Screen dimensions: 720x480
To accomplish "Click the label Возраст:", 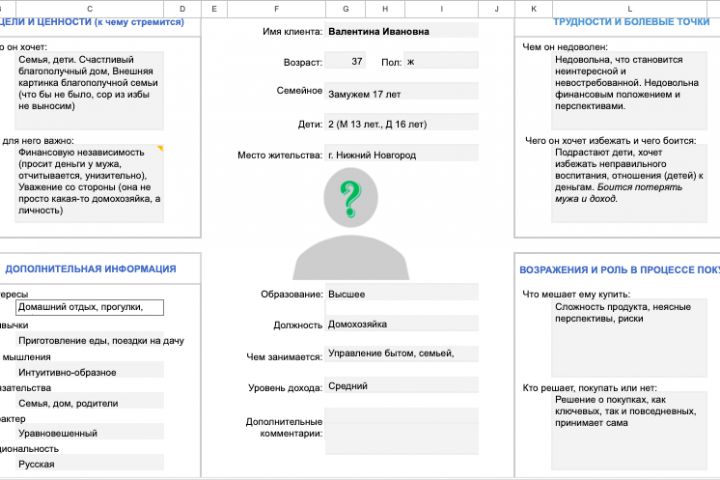I will tap(303, 62).
